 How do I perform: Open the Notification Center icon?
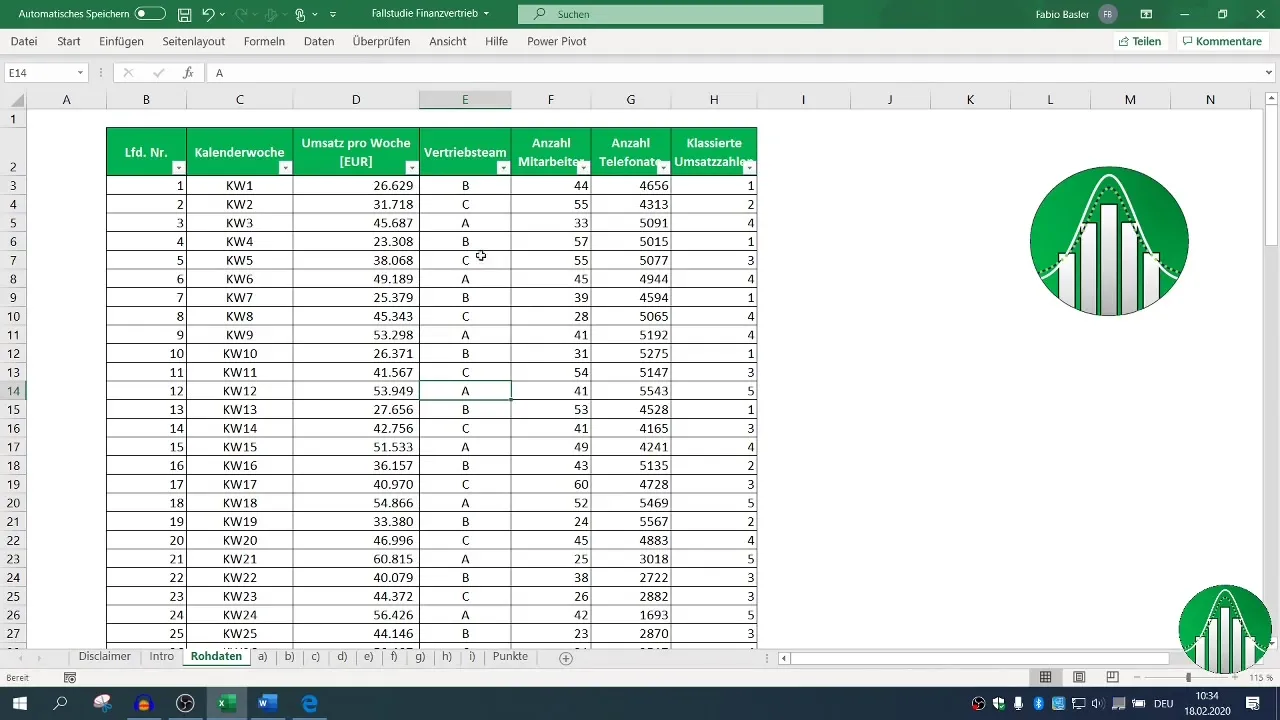[1252, 703]
